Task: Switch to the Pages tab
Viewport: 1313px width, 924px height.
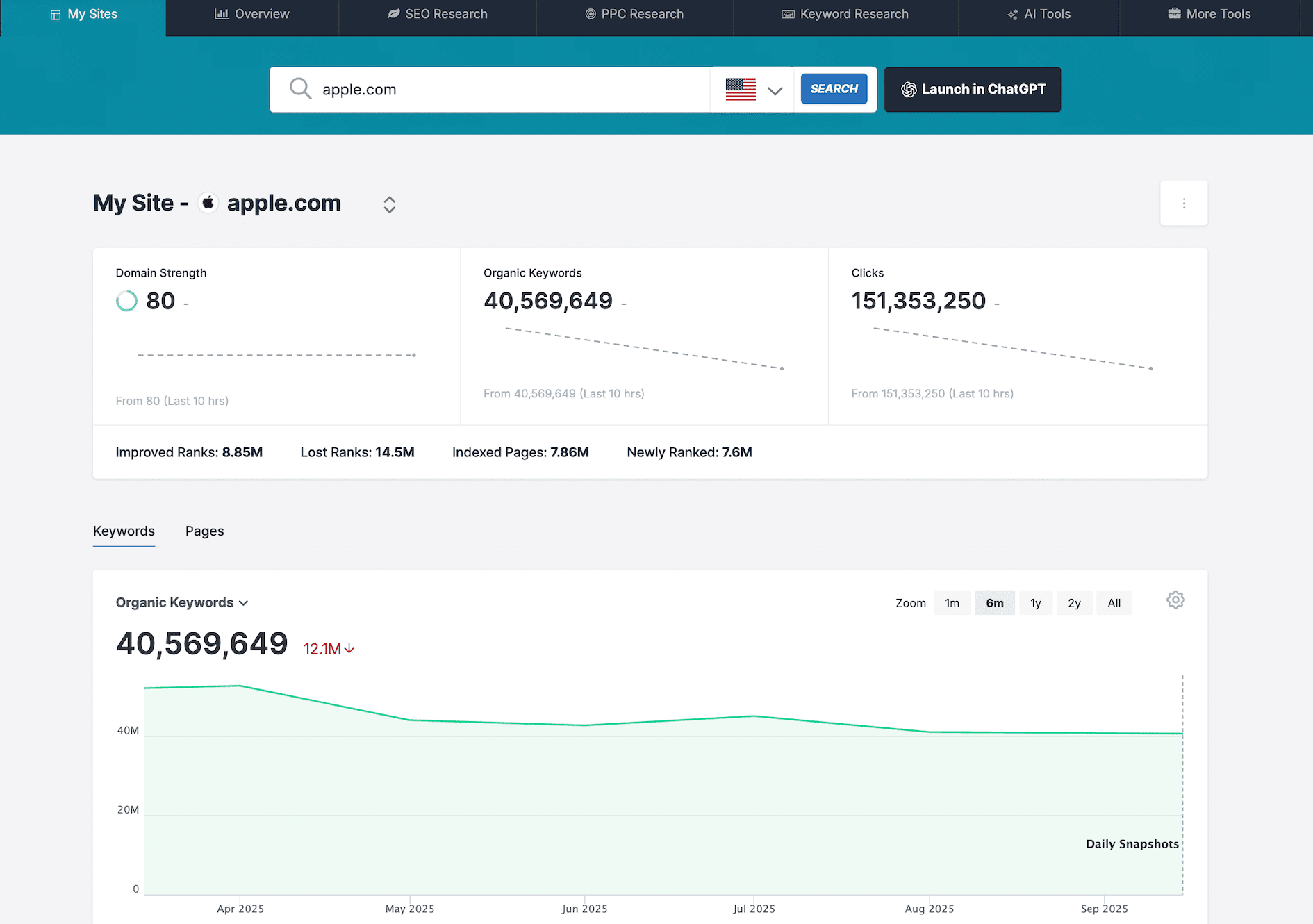Action: (x=204, y=531)
